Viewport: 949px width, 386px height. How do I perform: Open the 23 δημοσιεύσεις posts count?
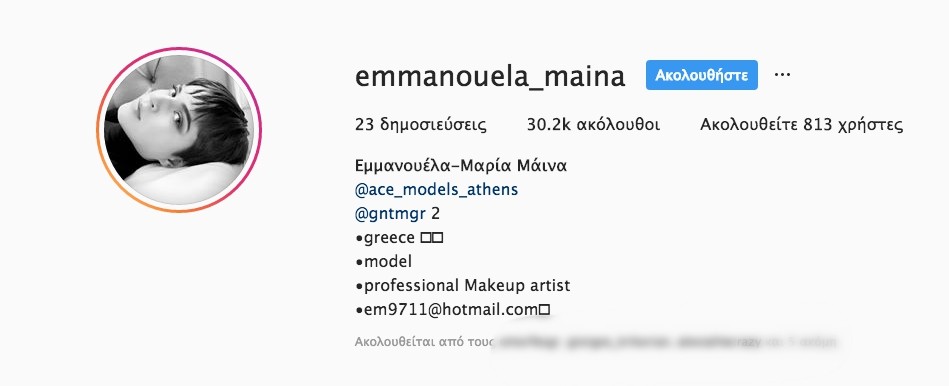[421, 125]
